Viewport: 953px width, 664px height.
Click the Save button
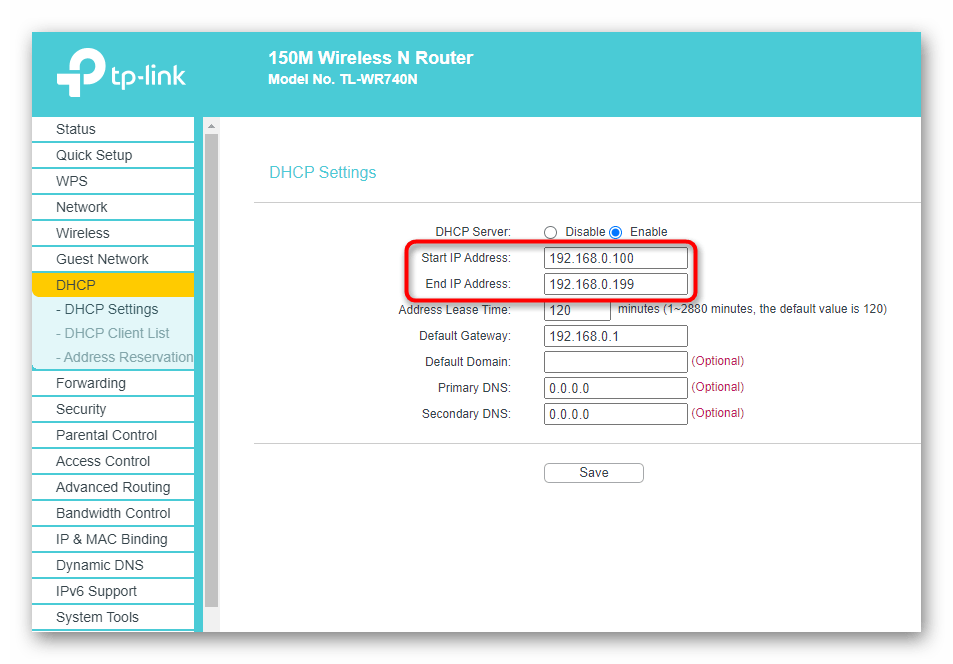point(593,473)
